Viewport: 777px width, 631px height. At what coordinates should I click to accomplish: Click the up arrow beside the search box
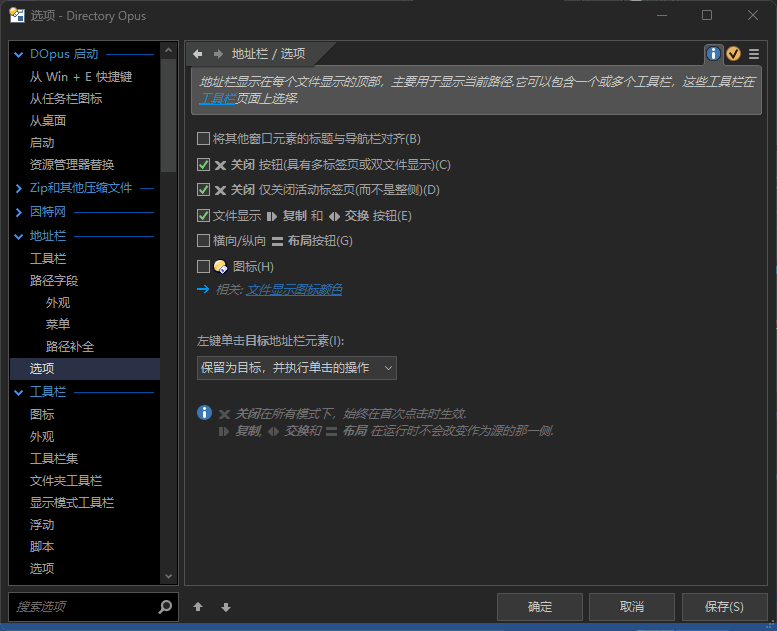pos(198,607)
